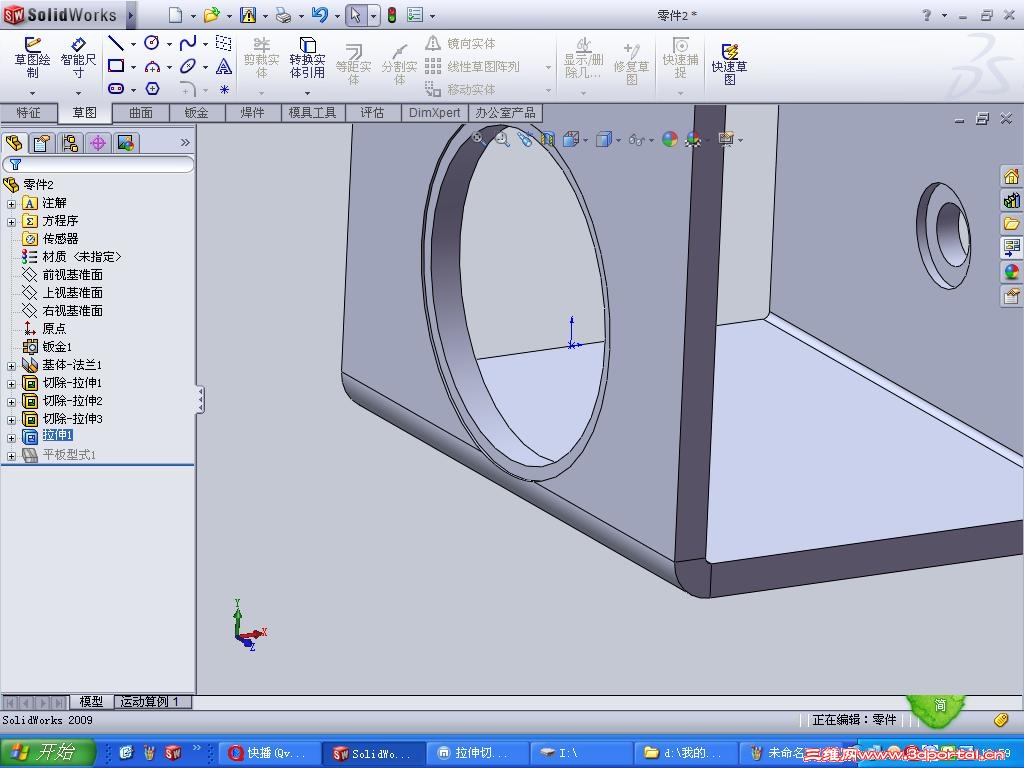This screenshot has height=768, width=1024.
Task: Open the Rectangle tool dropdown arrow
Action: click(133, 67)
